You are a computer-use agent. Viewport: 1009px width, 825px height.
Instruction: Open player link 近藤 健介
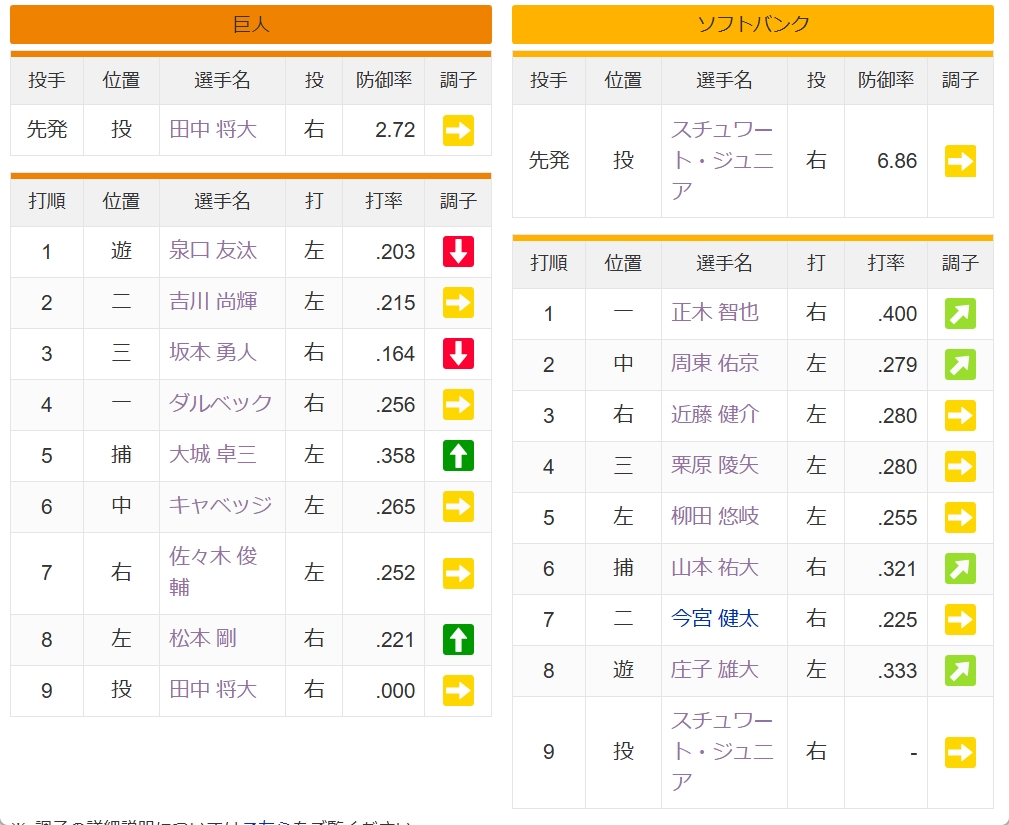pyautogui.click(x=715, y=414)
